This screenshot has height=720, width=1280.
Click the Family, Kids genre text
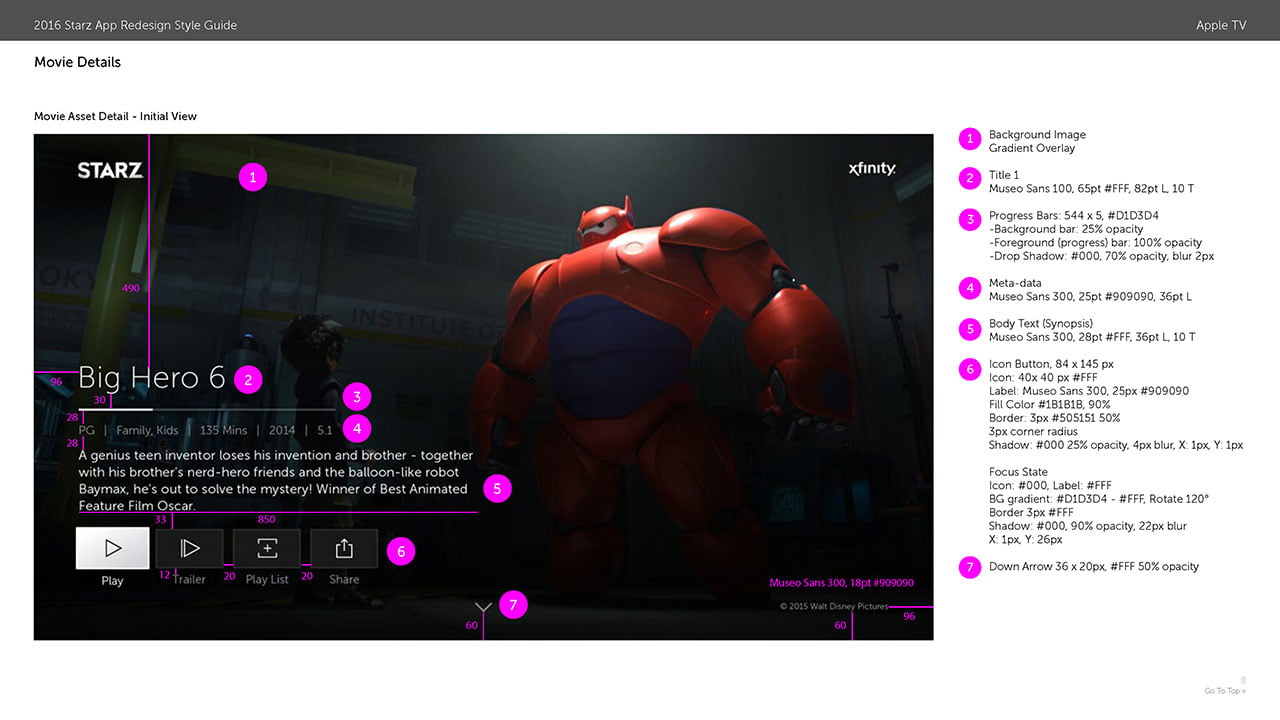point(147,431)
